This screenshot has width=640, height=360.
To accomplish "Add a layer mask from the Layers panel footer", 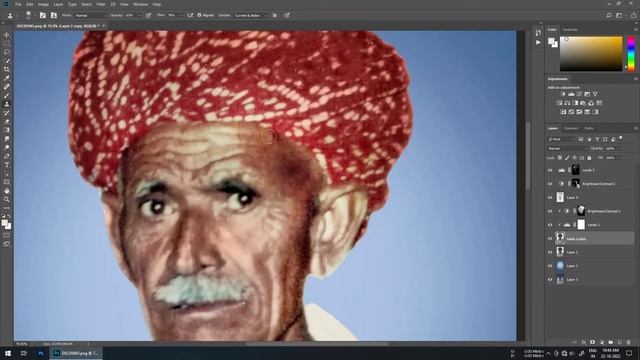I will click(593, 342).
